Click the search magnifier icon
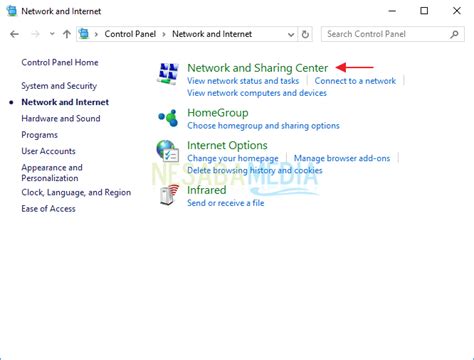 454,34
